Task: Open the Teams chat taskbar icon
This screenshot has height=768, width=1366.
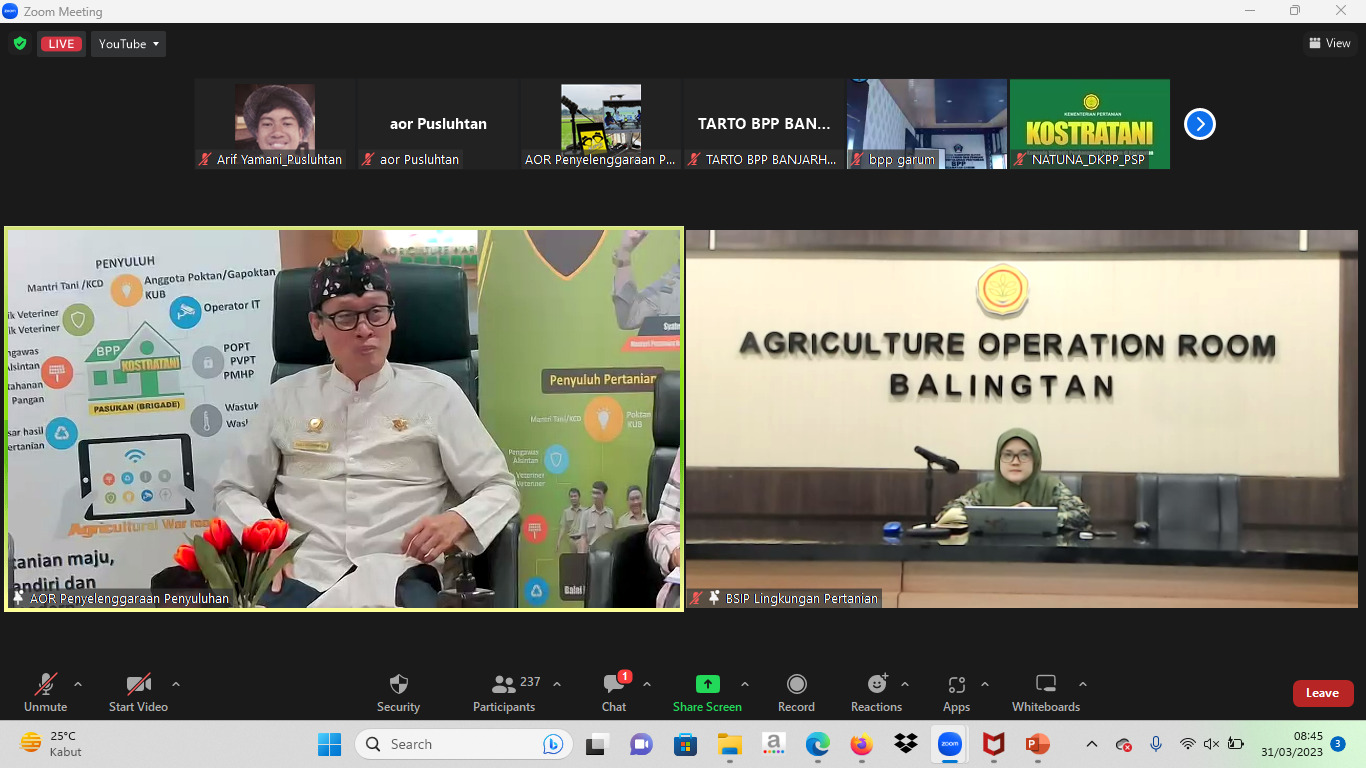Action: [641, 744]
